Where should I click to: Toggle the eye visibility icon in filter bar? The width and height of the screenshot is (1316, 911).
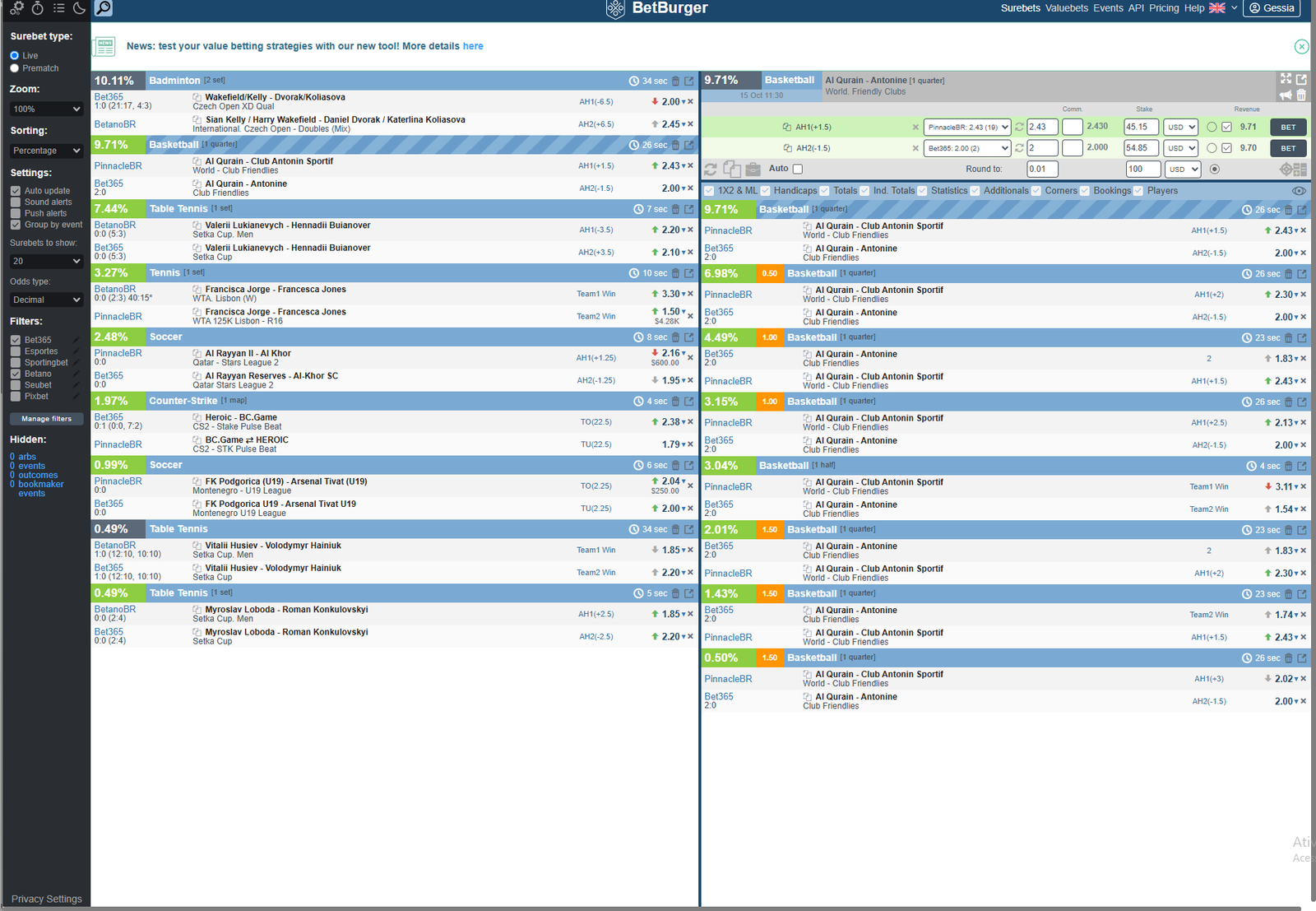[1299, 191]
